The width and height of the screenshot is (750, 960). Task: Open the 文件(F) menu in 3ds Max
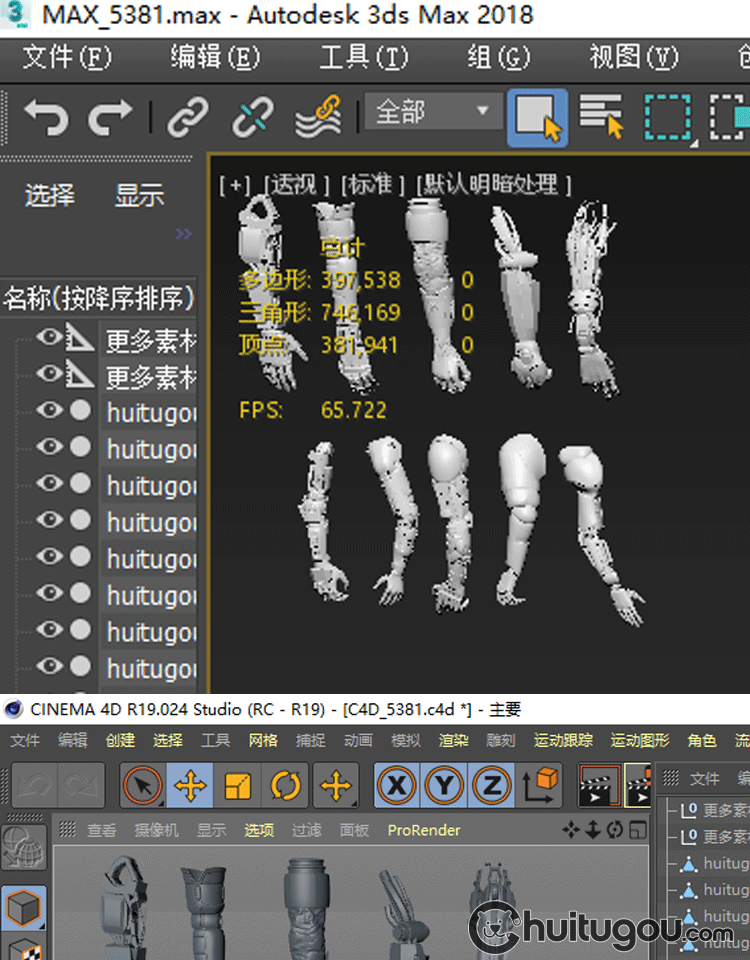(67, 58)
